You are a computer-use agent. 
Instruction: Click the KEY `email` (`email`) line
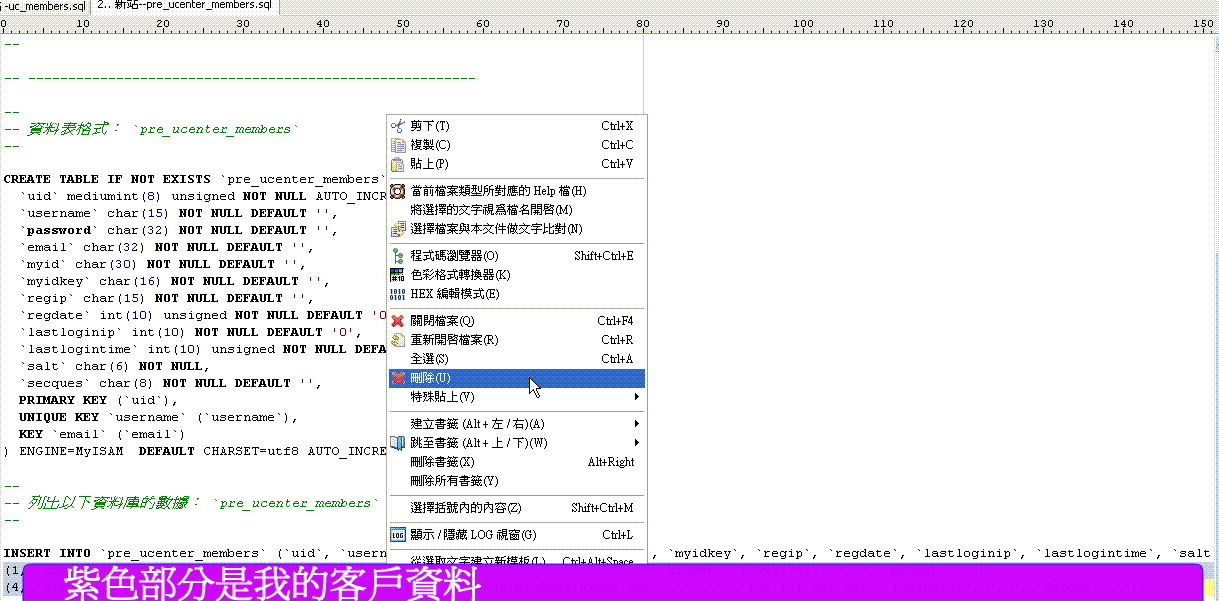103,434
